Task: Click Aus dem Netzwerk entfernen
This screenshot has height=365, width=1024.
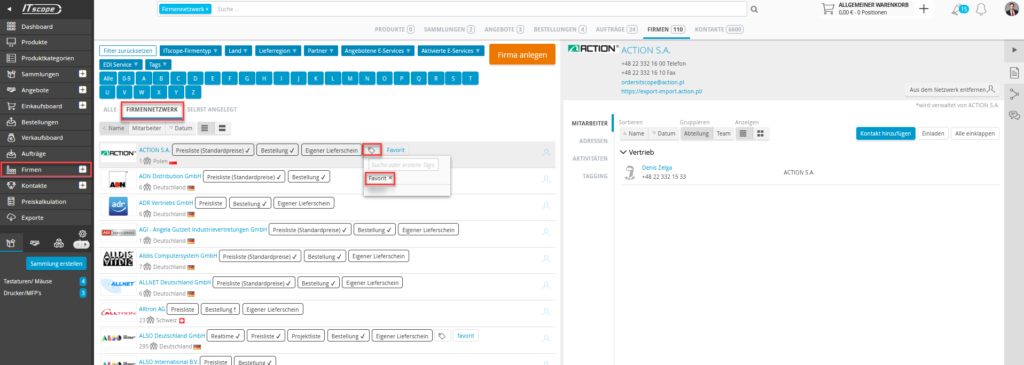Action: point(952,88)
